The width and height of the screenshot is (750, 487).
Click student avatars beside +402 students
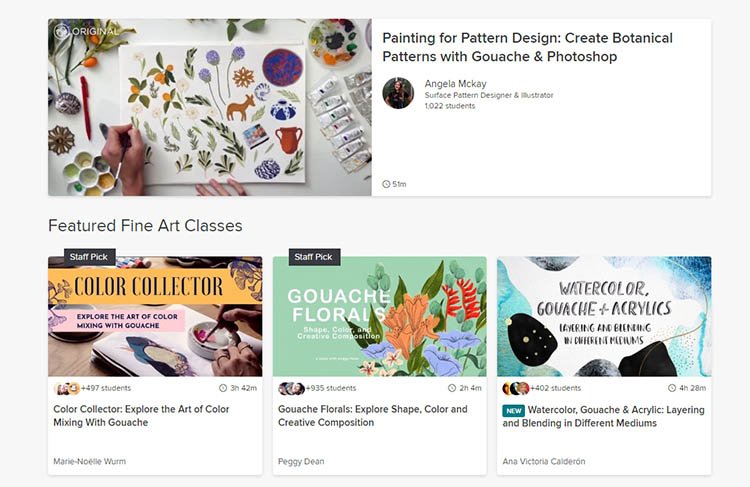[516, 388]
